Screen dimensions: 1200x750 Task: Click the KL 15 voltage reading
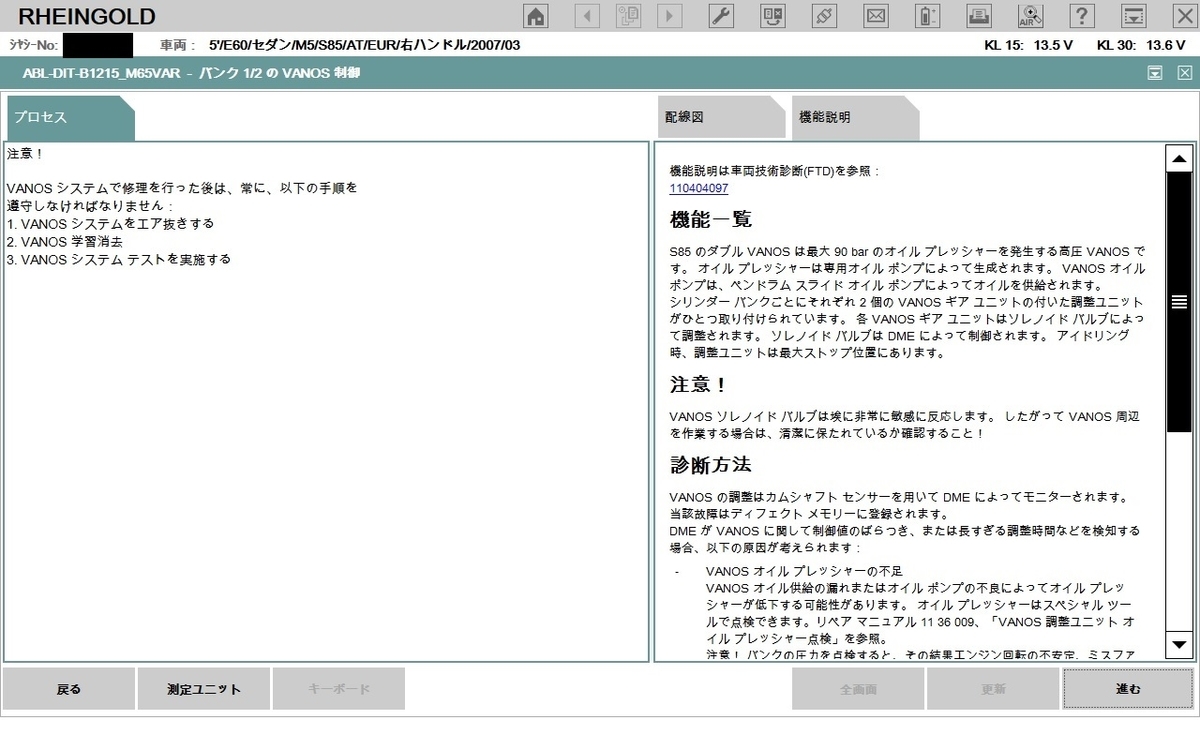[x=1029, y=45]
